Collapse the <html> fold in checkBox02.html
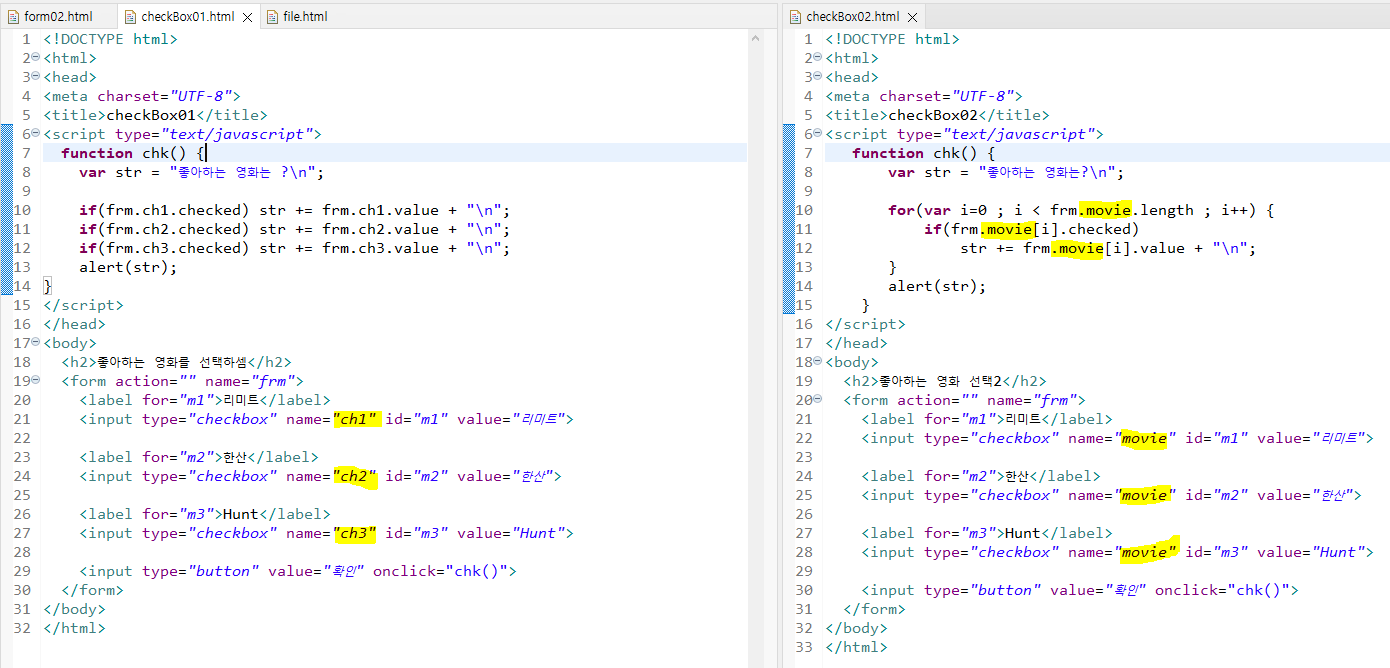Viewport: 1390px width, 668px height. tap(818, 58)
